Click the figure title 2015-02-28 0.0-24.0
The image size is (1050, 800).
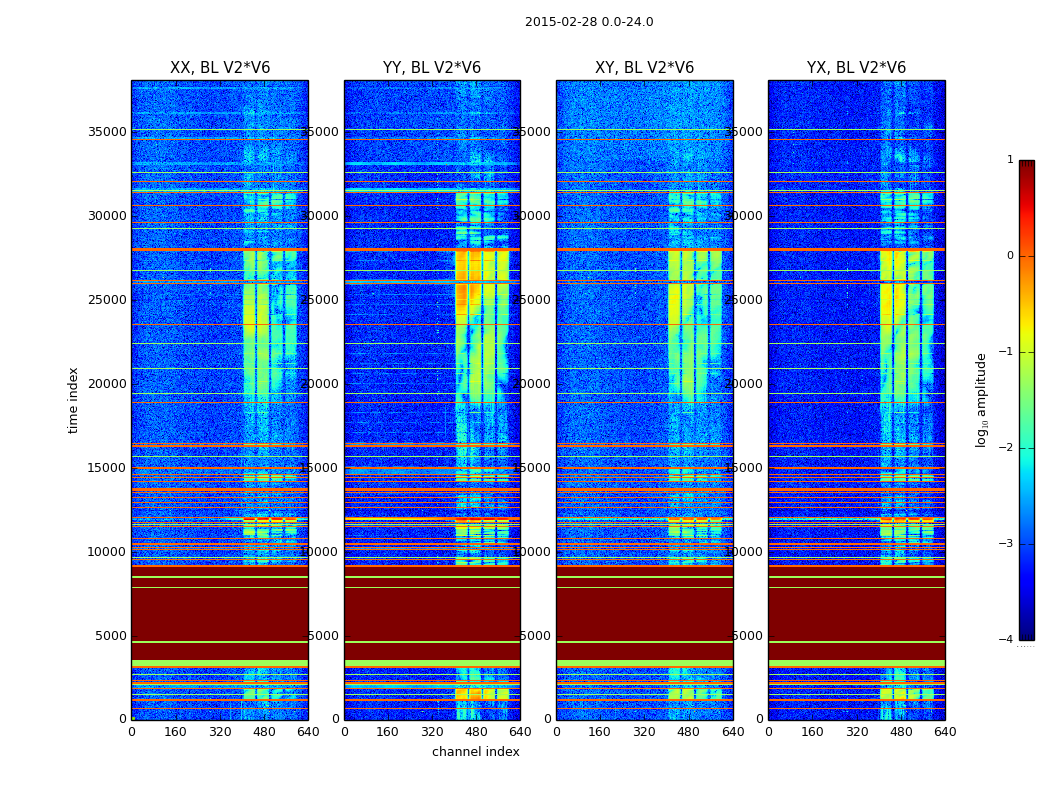pyautogui.click(x=588, y=22)
